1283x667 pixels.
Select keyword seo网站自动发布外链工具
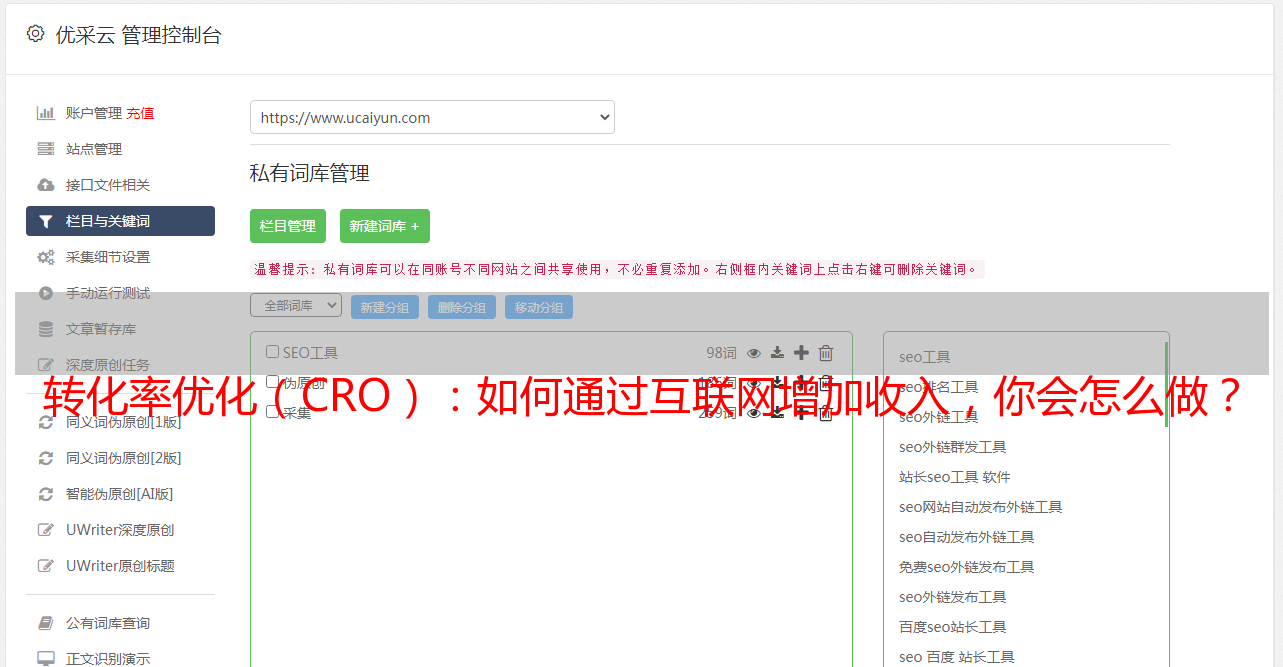[x=980, y=507]
